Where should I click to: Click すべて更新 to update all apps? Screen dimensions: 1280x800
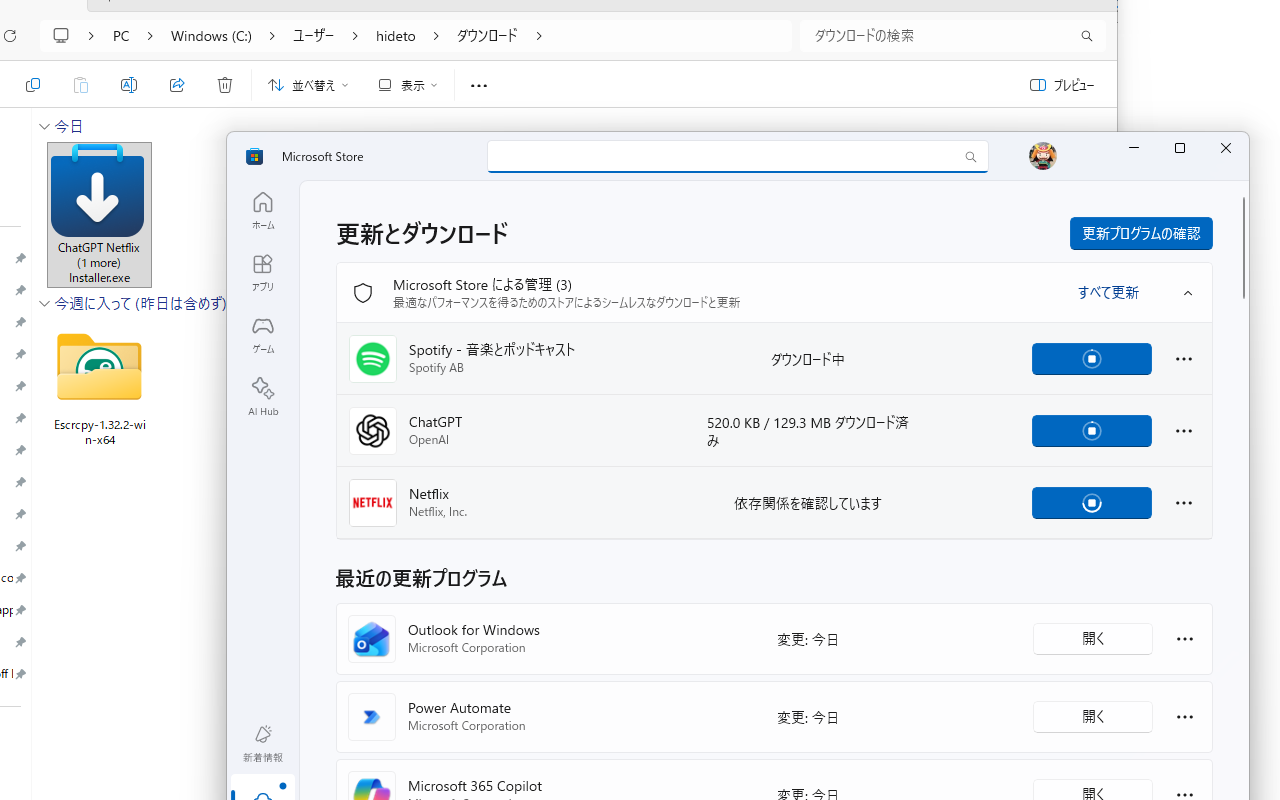[x=1107, y=292]
